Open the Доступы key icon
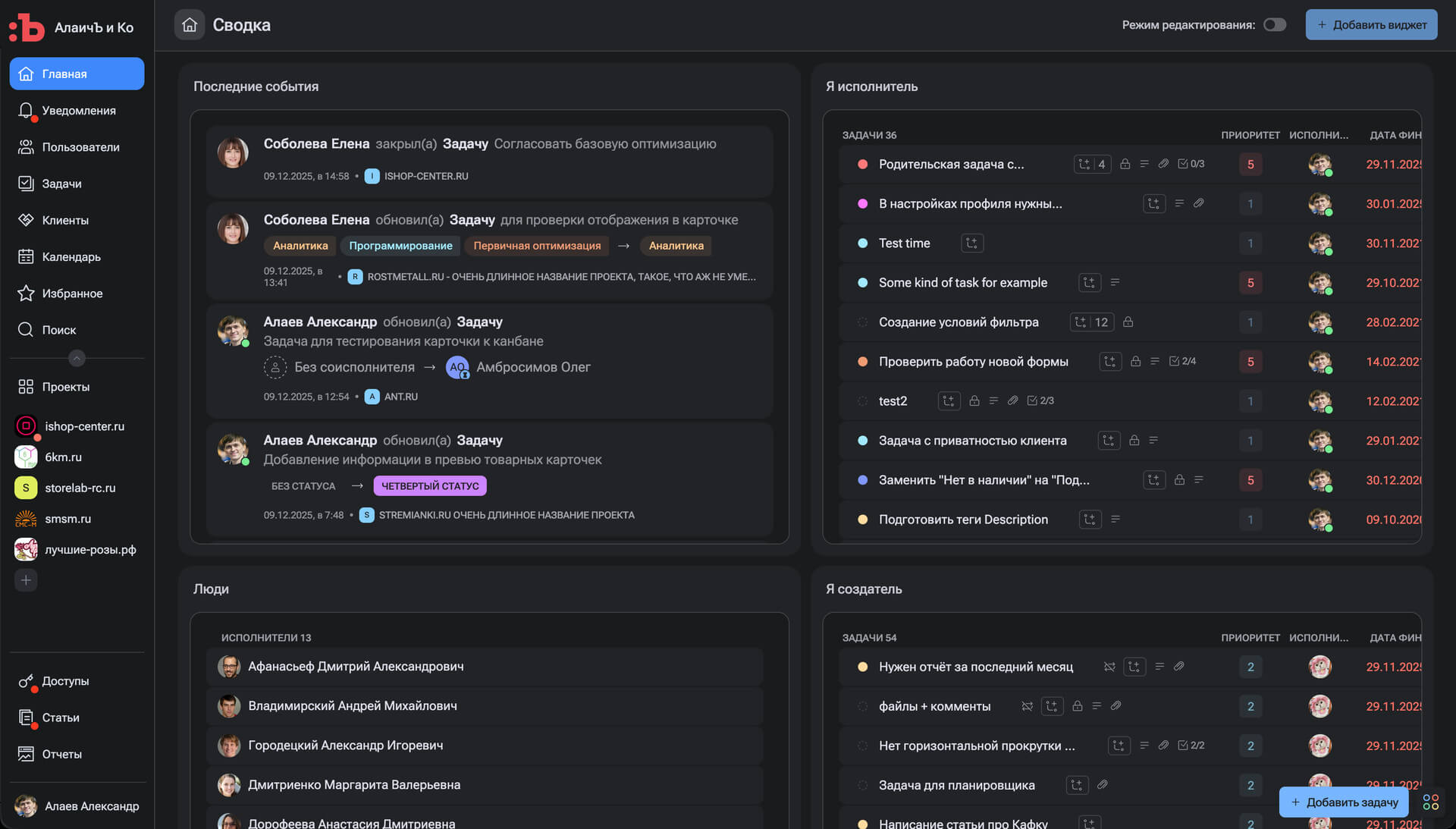The height and width of the screenshot is (829, 1456). [26, 681]
